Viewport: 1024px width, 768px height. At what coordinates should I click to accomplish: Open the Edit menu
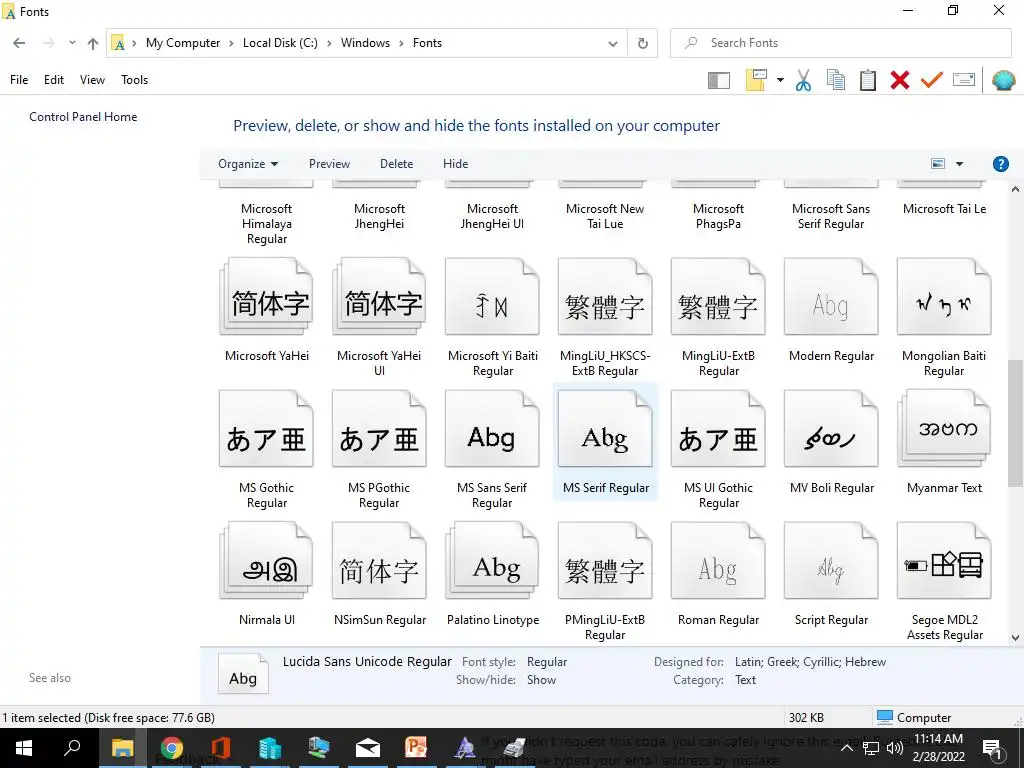tap(54, 80)
